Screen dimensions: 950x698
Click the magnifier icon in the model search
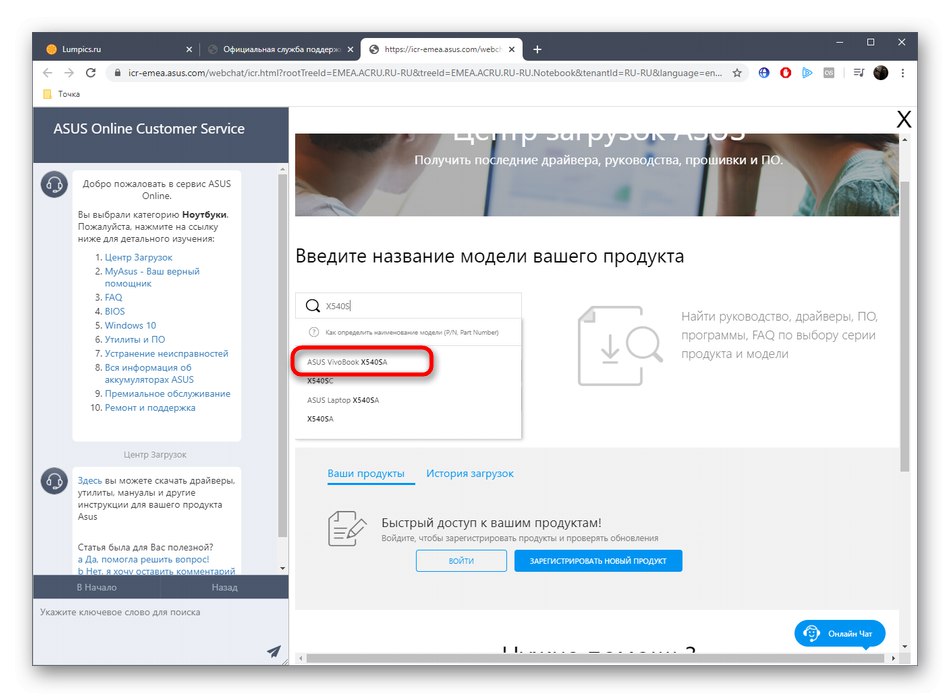pyautogui.click(x=313, y=305)
